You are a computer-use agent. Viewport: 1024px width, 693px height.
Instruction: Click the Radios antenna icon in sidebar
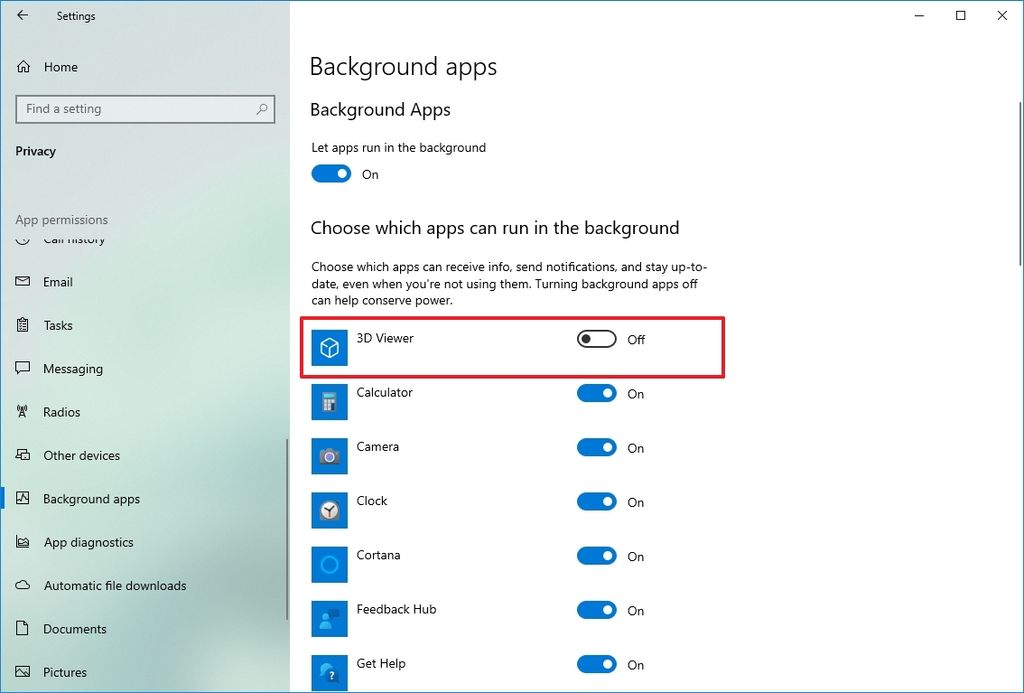(x=24, y=411)
